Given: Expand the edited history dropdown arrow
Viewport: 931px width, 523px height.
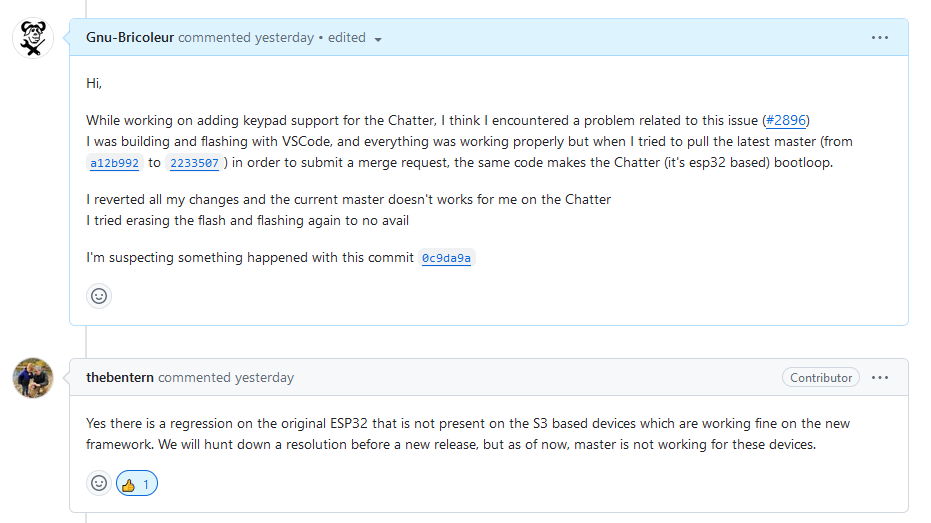Looking at the screenshot, I should (x=378, y=39).
